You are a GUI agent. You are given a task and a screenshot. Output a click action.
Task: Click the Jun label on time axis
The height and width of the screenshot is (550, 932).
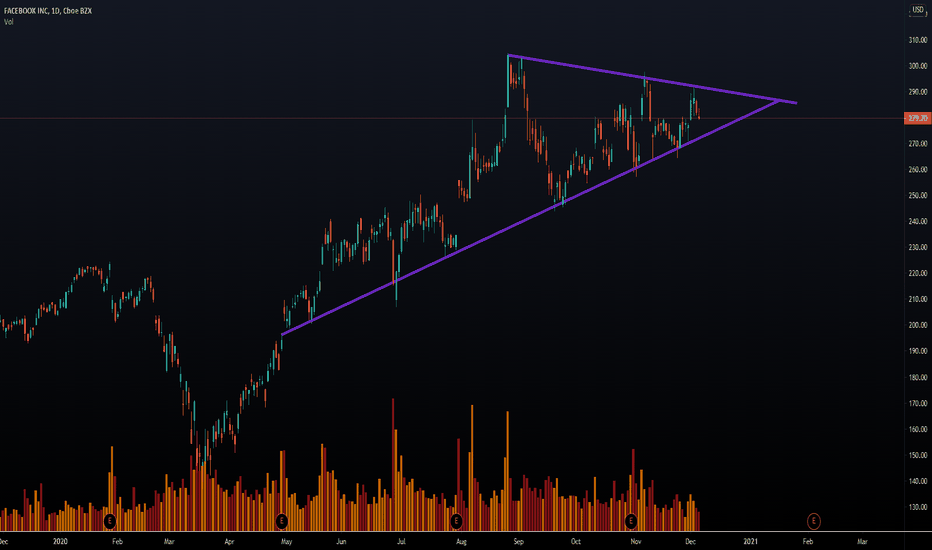pos(341,542)
